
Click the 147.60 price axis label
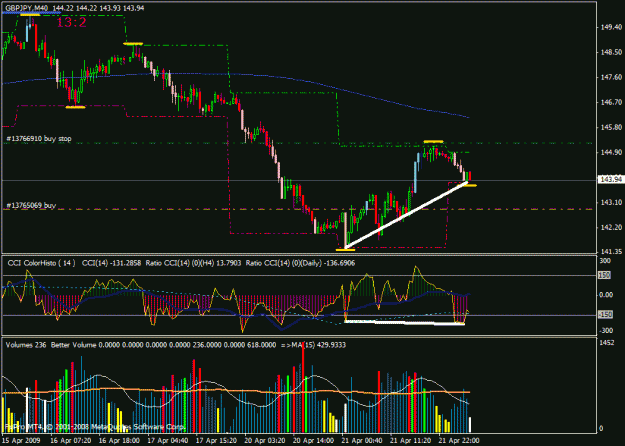(611, 77)
